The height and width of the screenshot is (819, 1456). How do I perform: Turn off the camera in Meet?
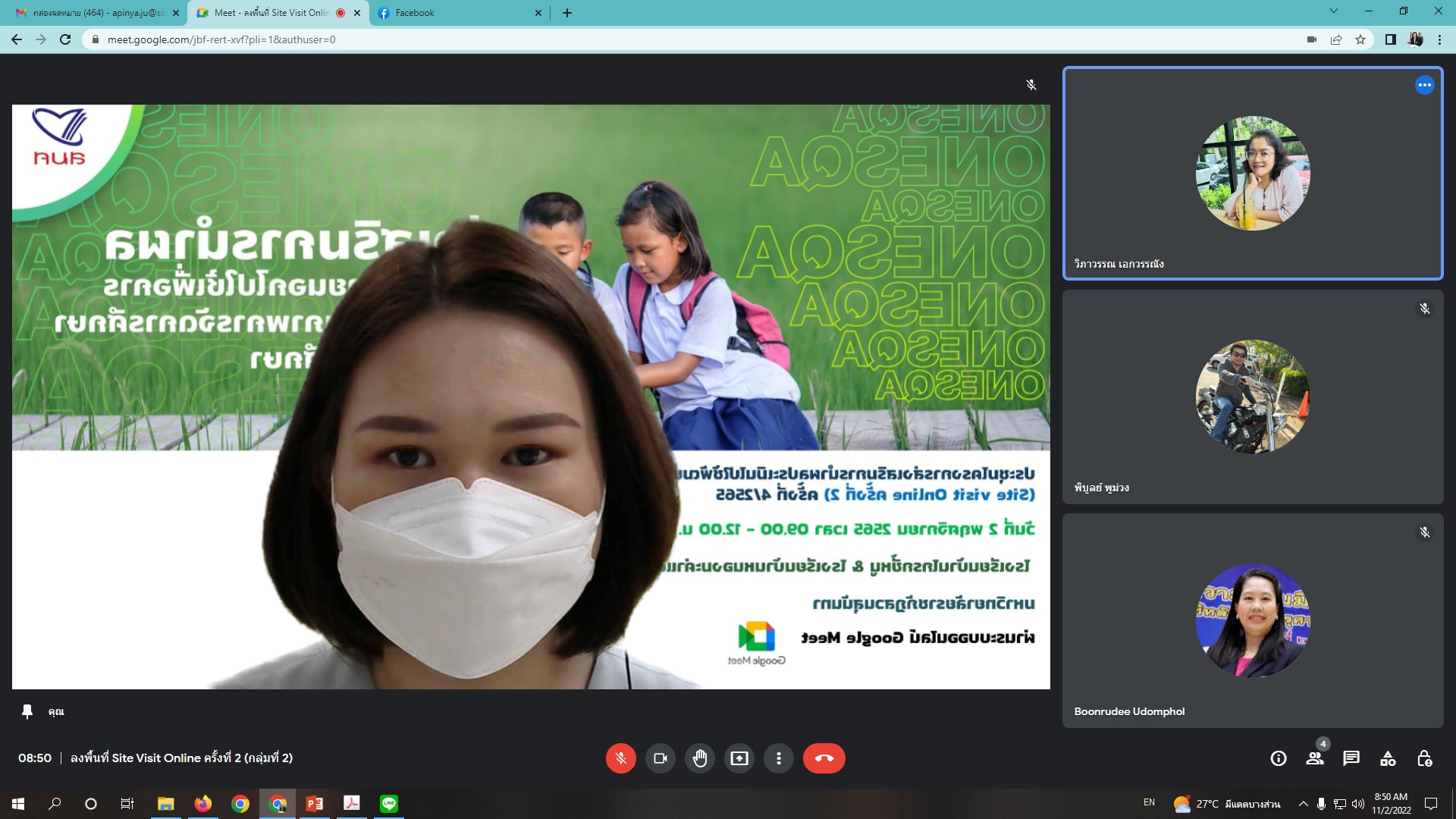[660, 758]
